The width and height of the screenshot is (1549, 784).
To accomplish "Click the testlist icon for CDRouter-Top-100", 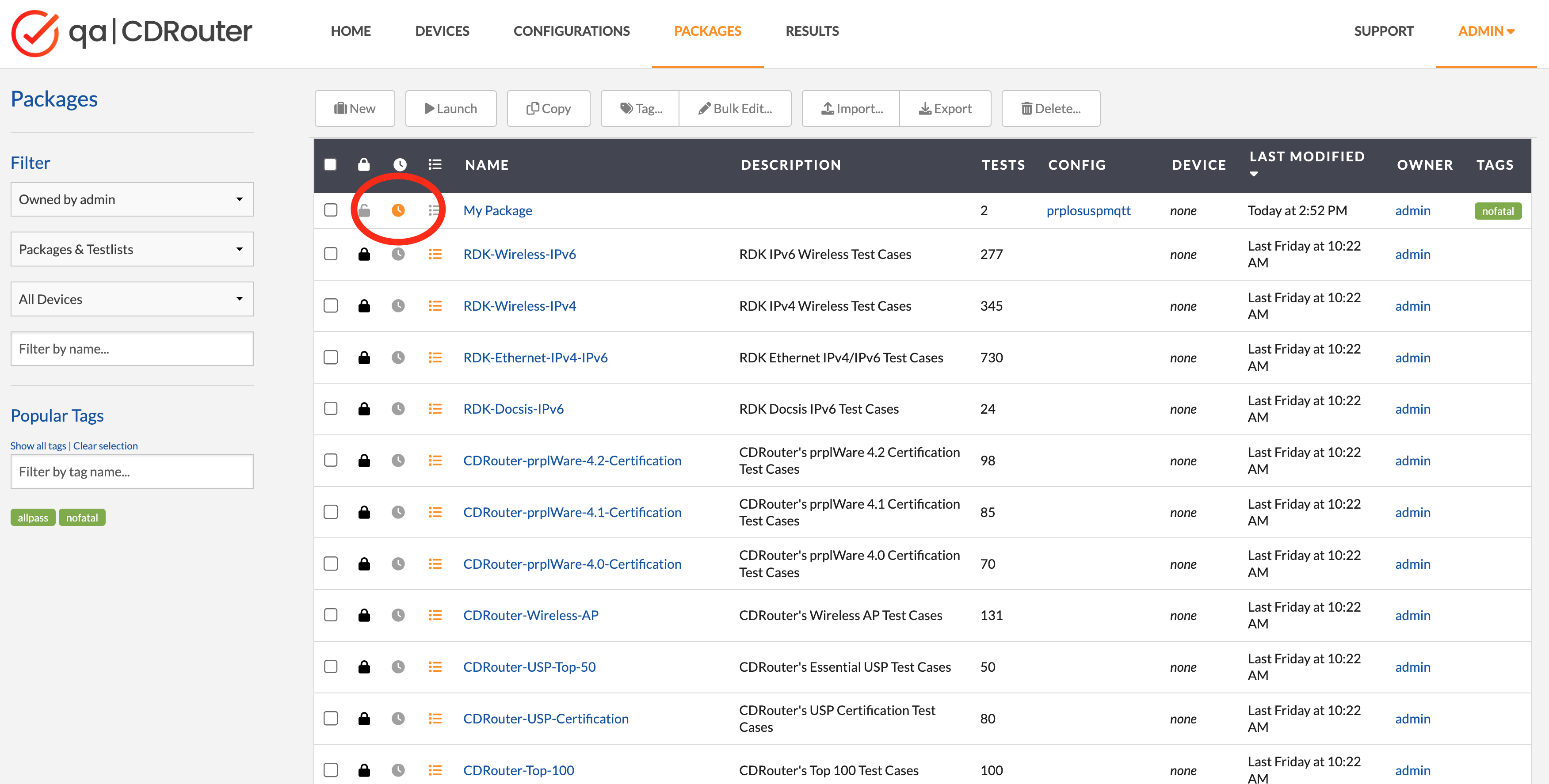I will 435,770.
